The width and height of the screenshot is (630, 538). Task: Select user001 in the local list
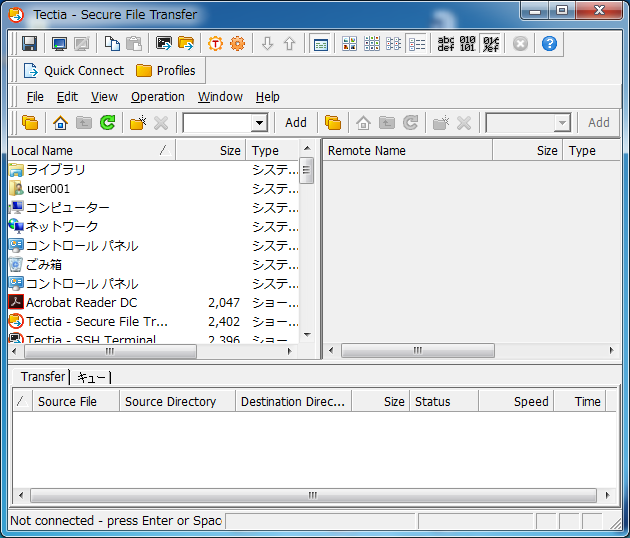(x=153, y=188)
